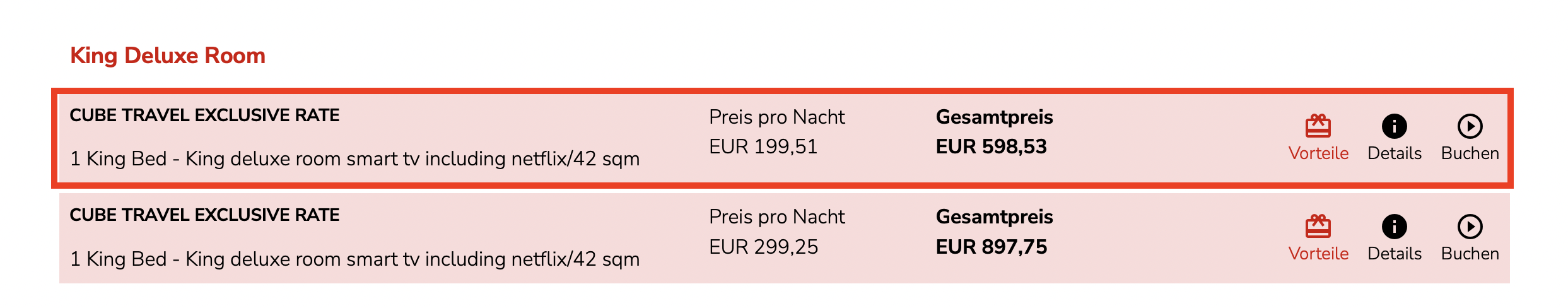Show "Vorteile" text link in the EUR 897,75 row
This screenshot has width=1568, height=308.
[x=1318, y=254]
